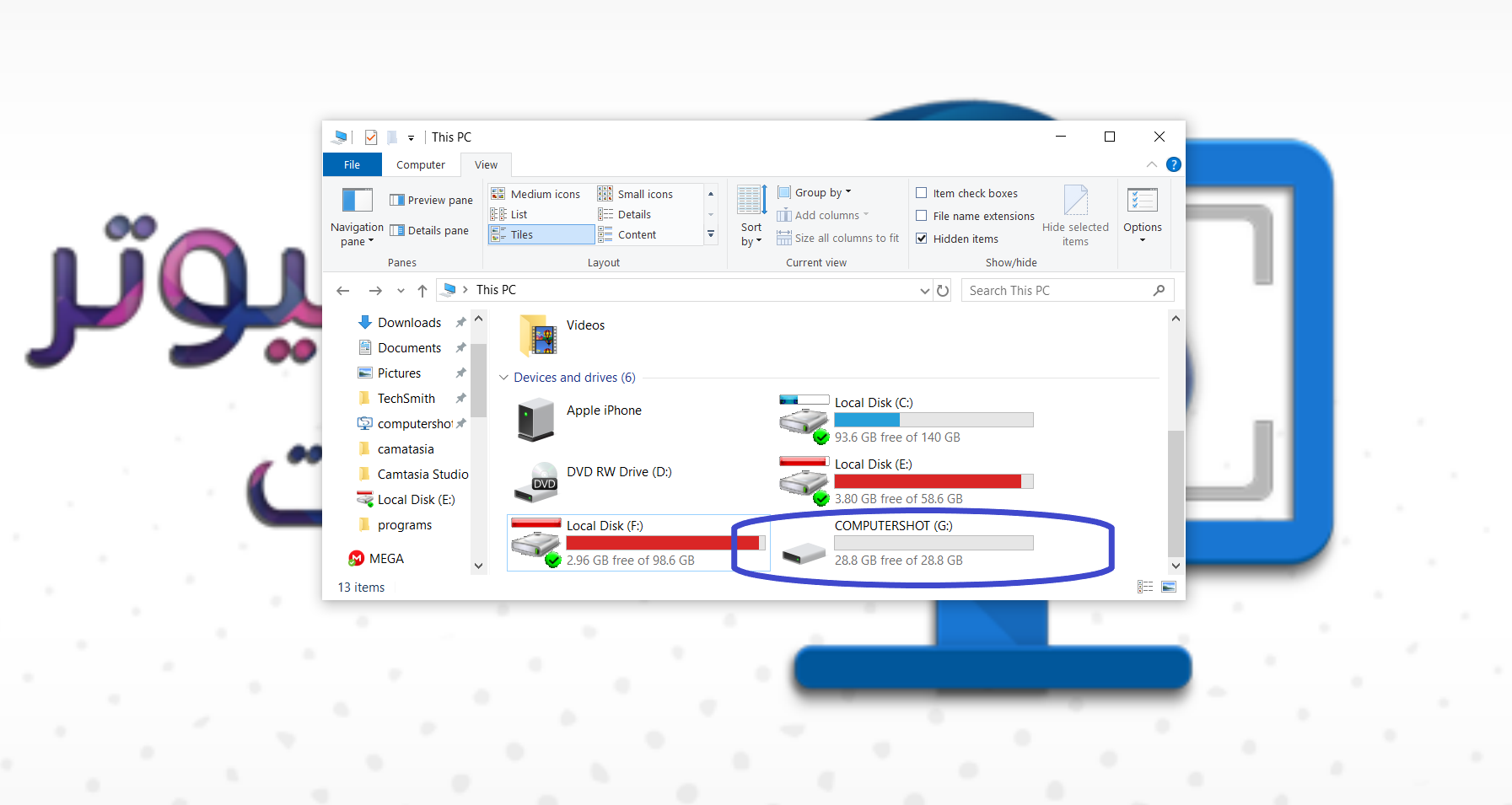The image size is (1512, 805).
Task: Click Local Disk (E:) red usage bar
Action: (x=934, y=481)
